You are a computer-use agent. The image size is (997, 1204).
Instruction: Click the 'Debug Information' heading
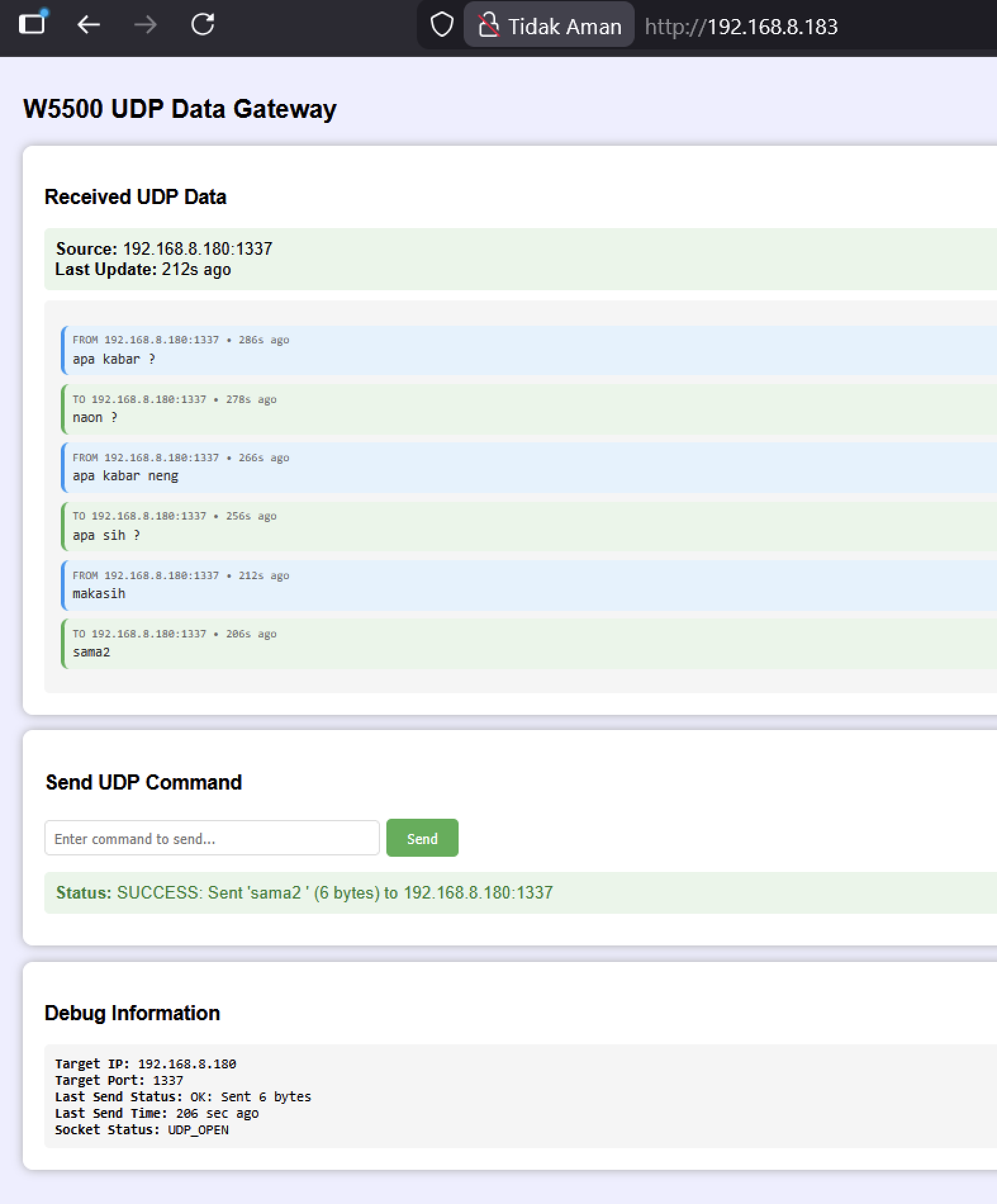[132, 1013]
